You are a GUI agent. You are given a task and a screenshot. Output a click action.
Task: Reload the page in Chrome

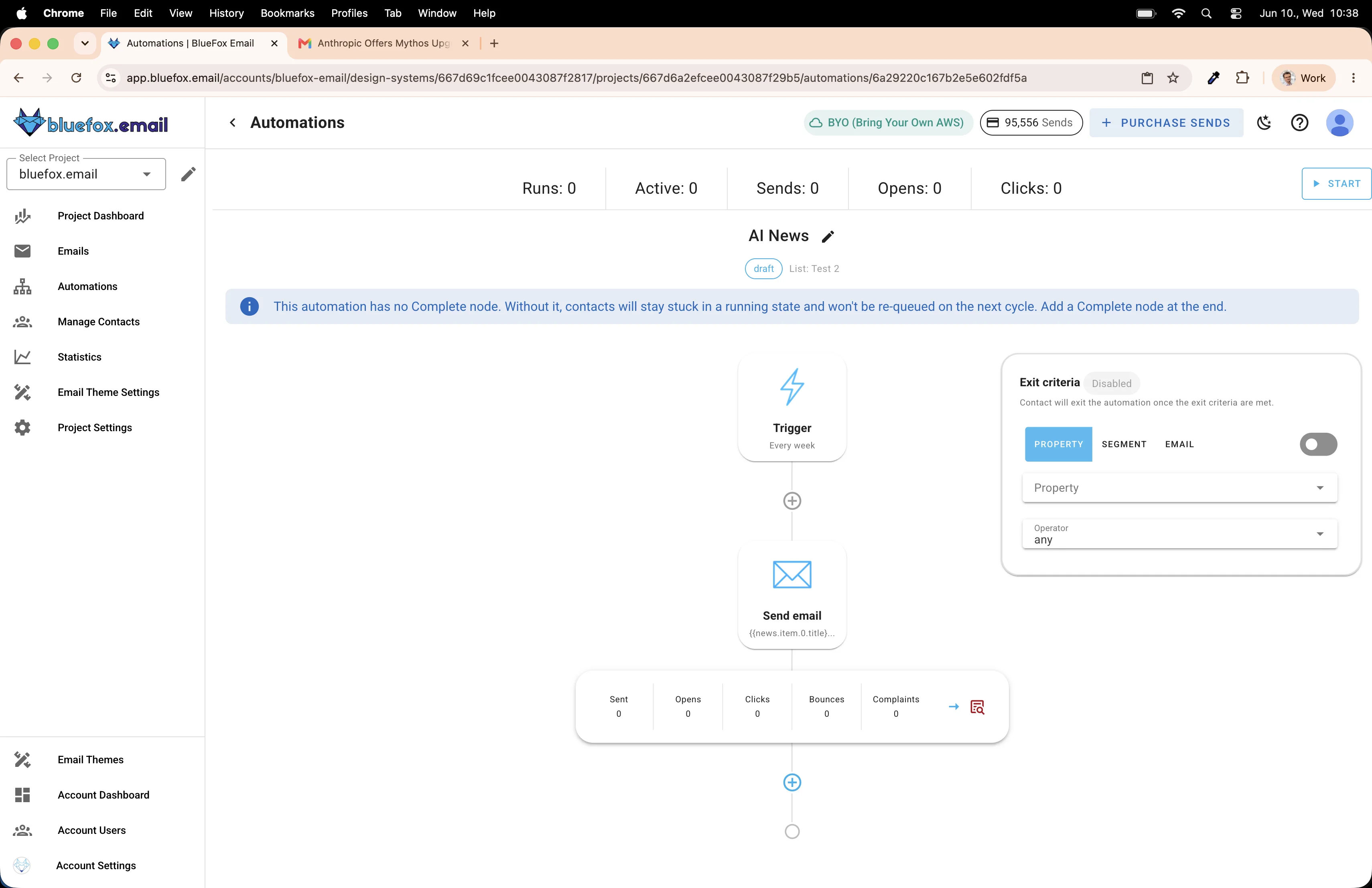[x=76, y=78]
